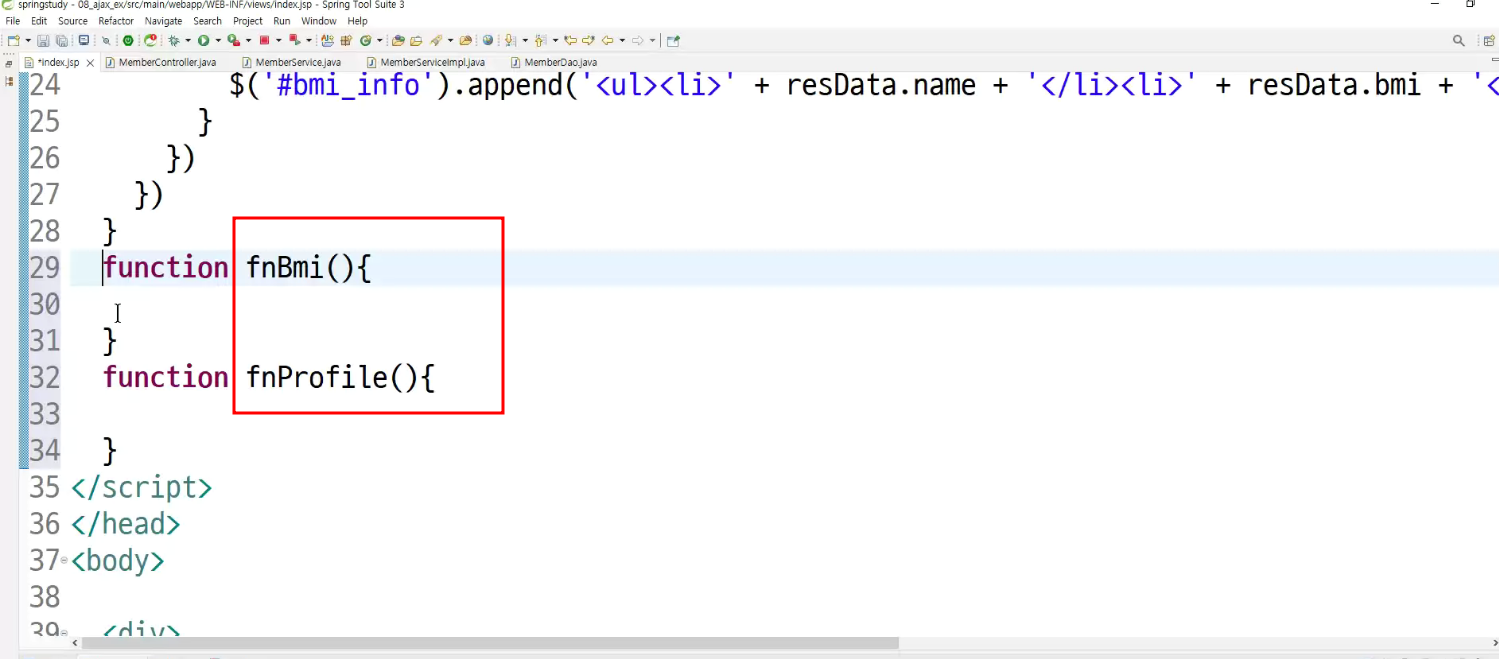Screen dimensions: 1499x659
Task: Open the Project menu
Action: (x=248, y=21)
